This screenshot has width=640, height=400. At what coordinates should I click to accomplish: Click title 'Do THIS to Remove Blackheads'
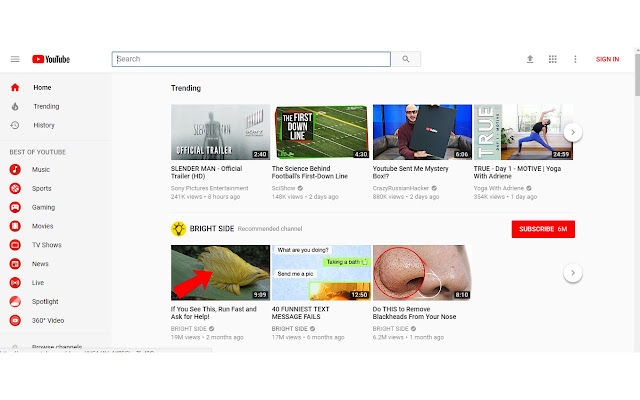click(x=414, y=313)
